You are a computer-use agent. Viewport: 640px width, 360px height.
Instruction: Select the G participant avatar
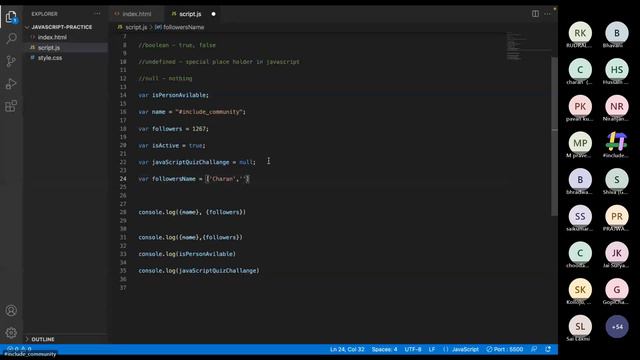pyautogui.click(x=617, y=290)
